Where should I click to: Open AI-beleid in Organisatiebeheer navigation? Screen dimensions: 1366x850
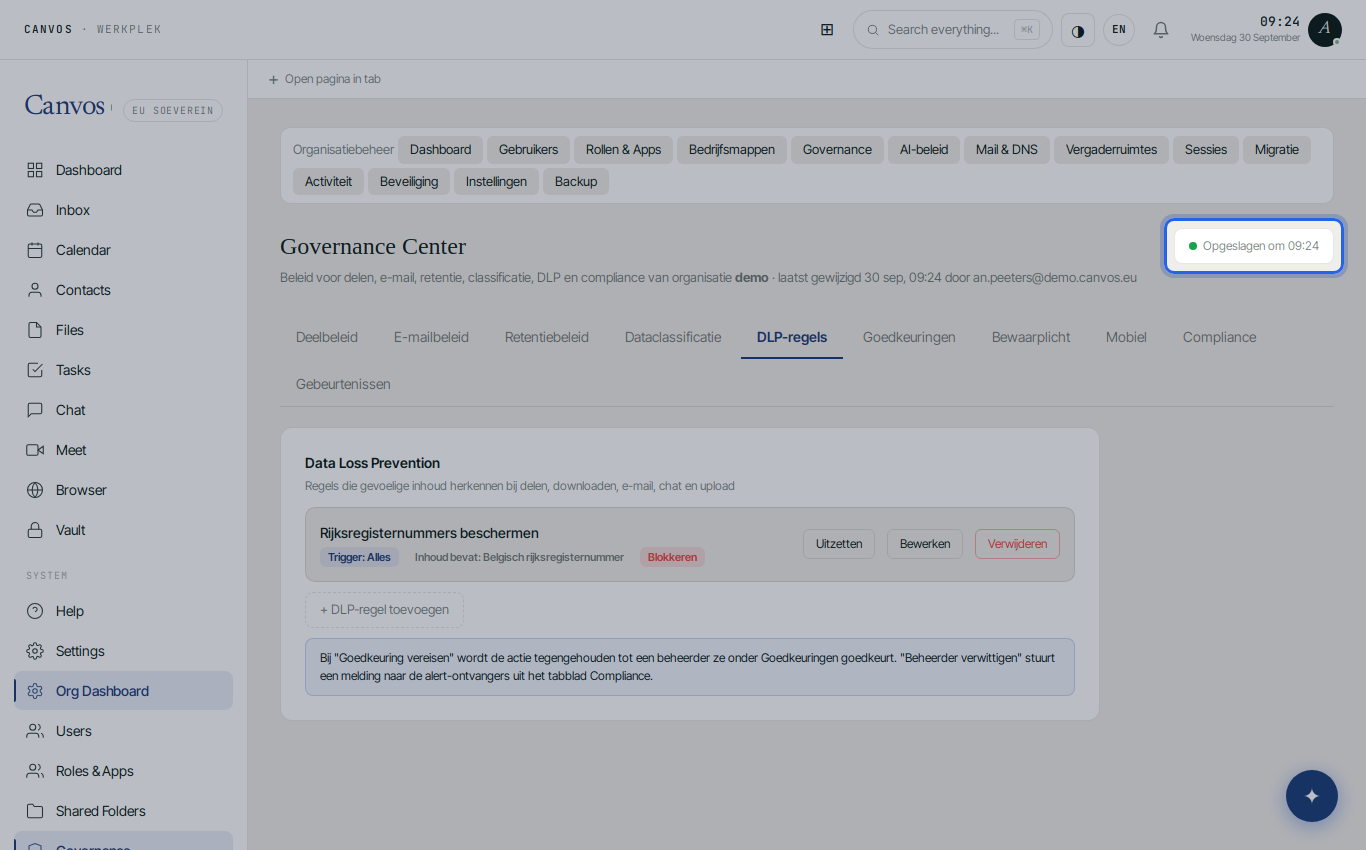924,150
